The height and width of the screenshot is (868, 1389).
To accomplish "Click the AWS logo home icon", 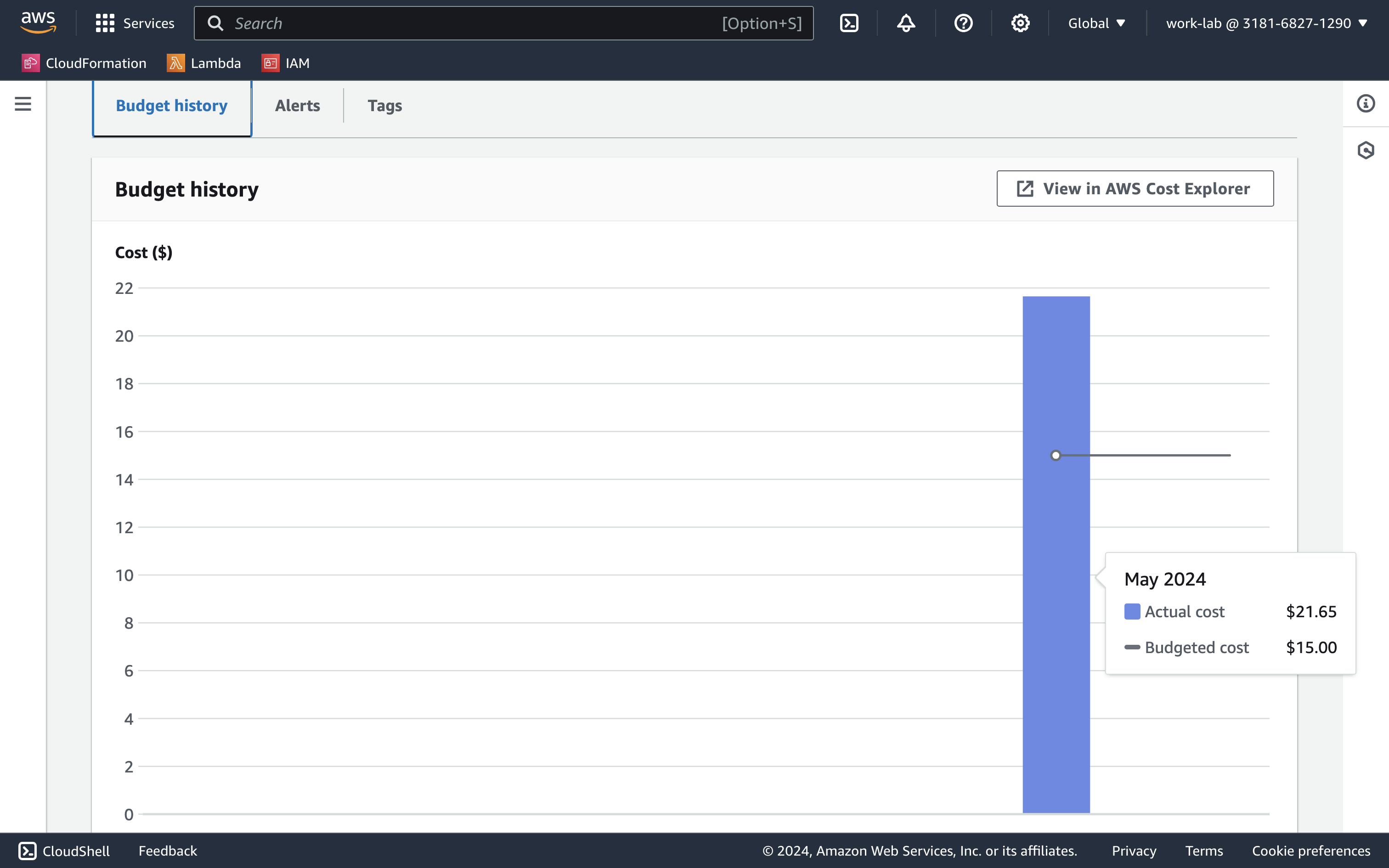I will pos(38,23).
